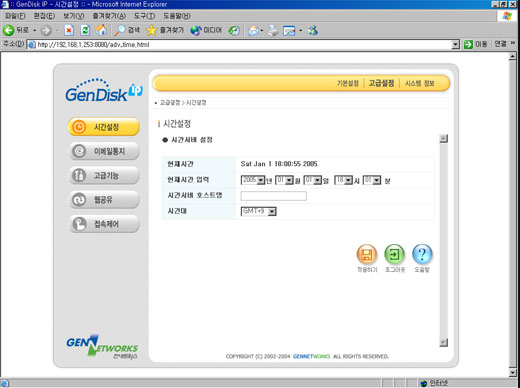Image resolution: width=520 pixels, height=388 pixels.
Task: Click the 시간서버 호스트명 input field
Action: [x=274, y=196]
